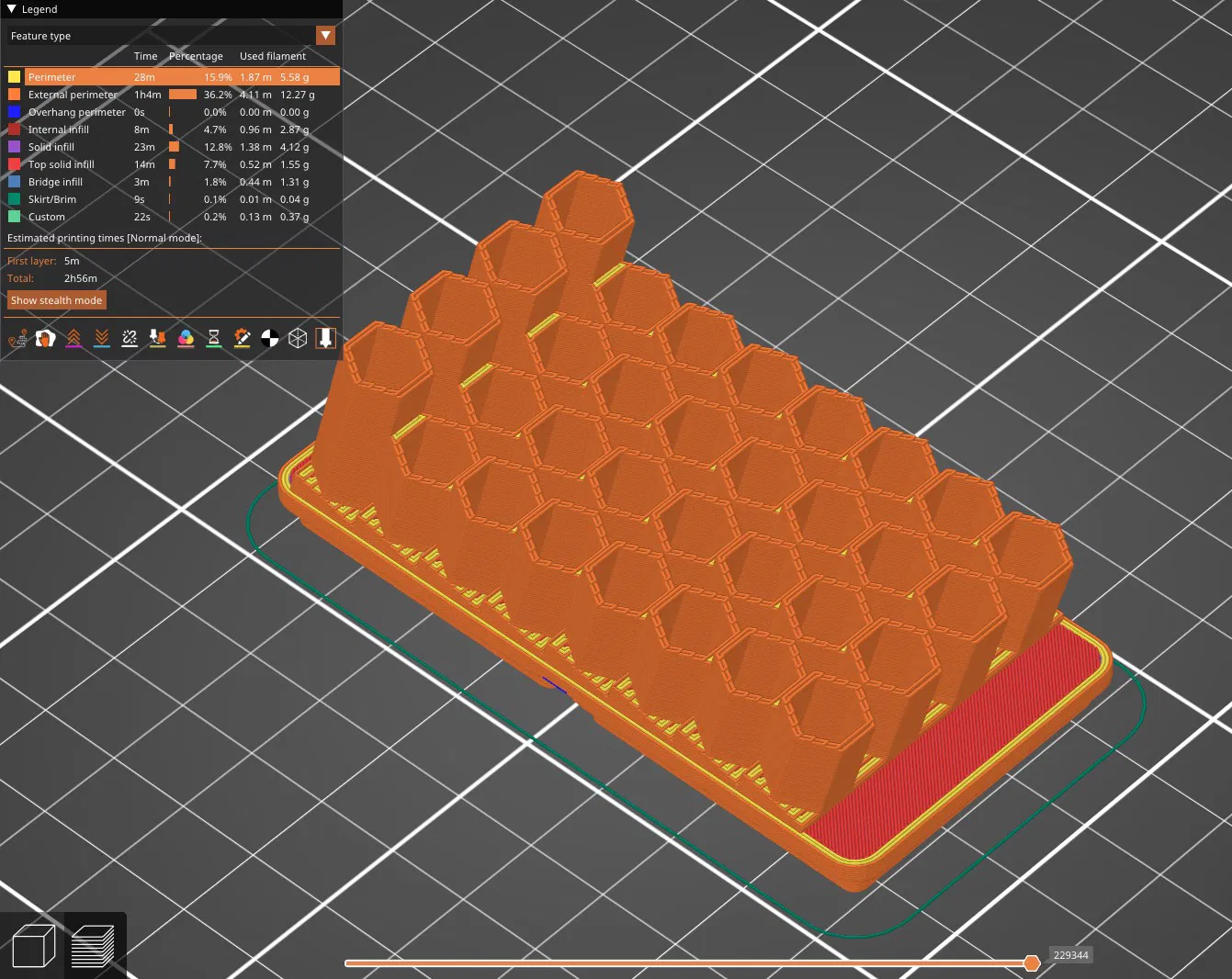This screenshot has width=1232, height=979.
Task: Click the Time column header
Action: pyautogui.click(x=145, y=56)
